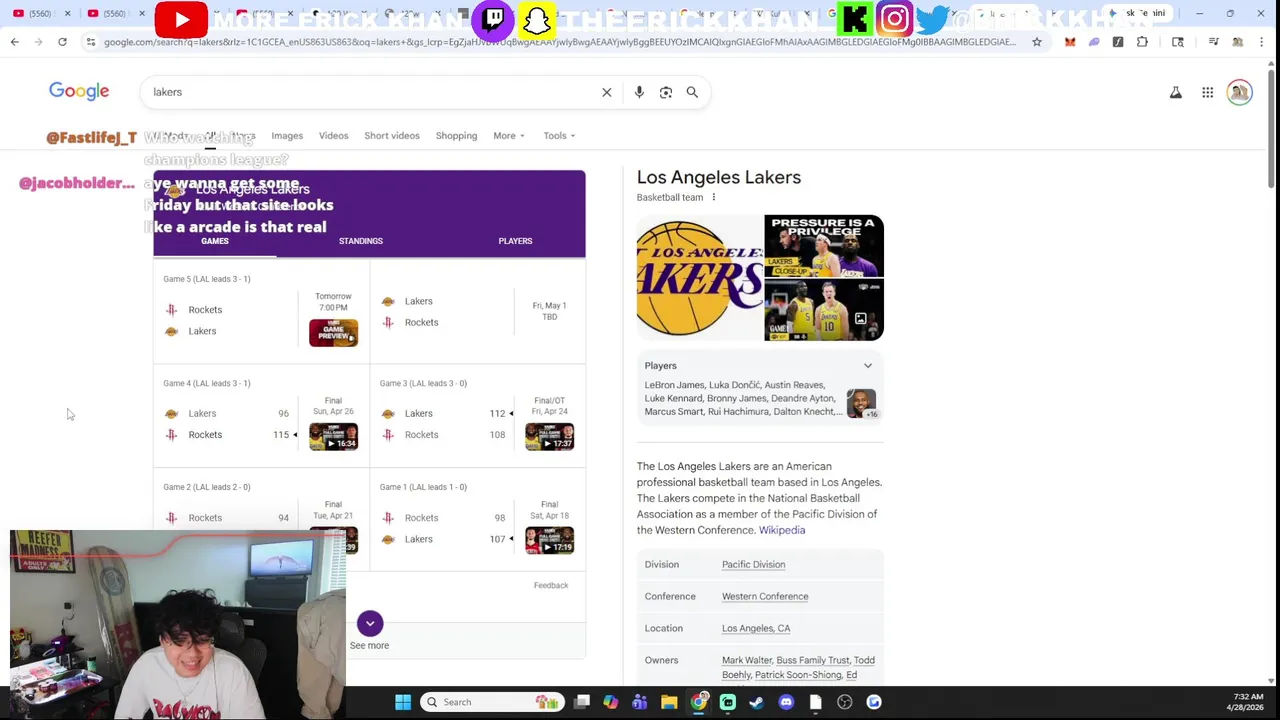Screen dimensions: 1280x720
Task: Expand the Players section in knowledge panel
Action: 868,366
